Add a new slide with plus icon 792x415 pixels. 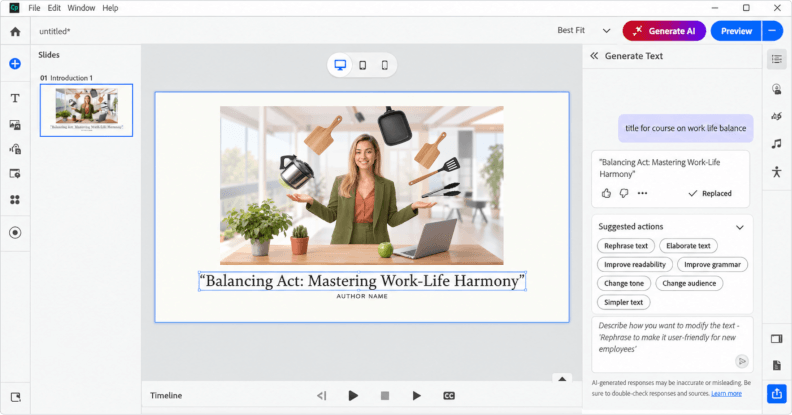[15, 64]
